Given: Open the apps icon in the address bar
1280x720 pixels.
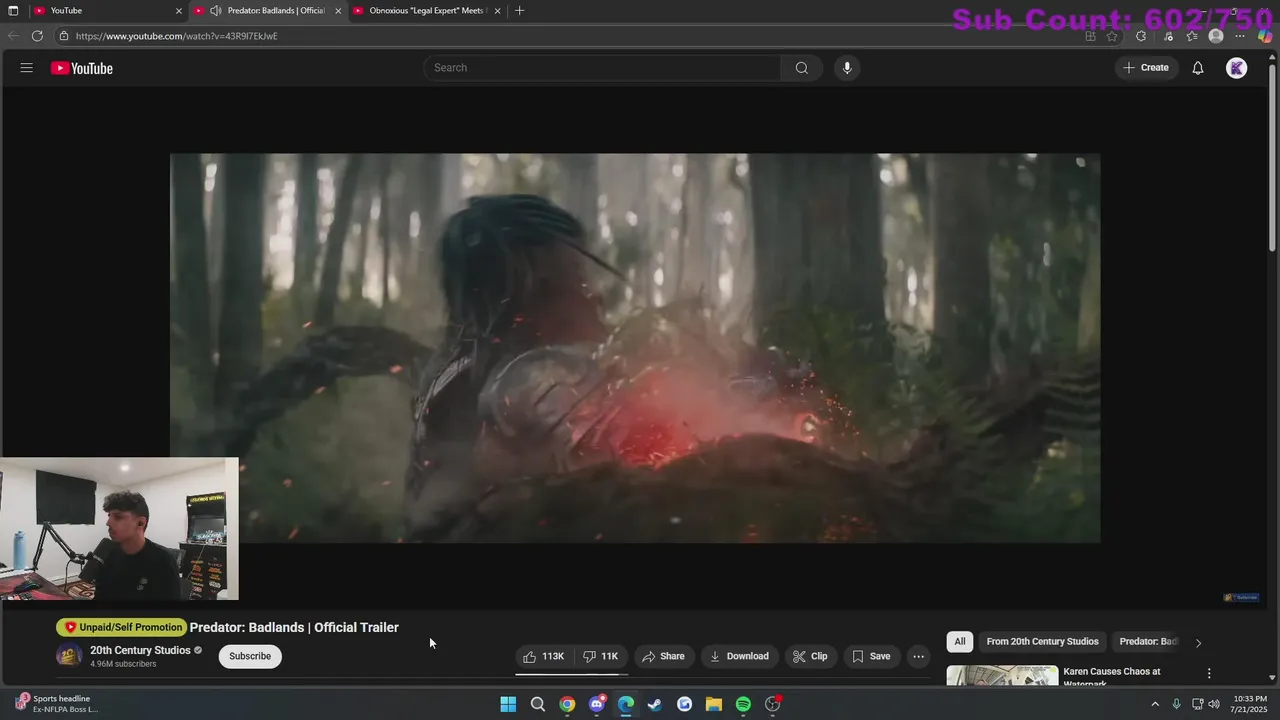Looking at the screenshot, I should tap(1091, 36).
